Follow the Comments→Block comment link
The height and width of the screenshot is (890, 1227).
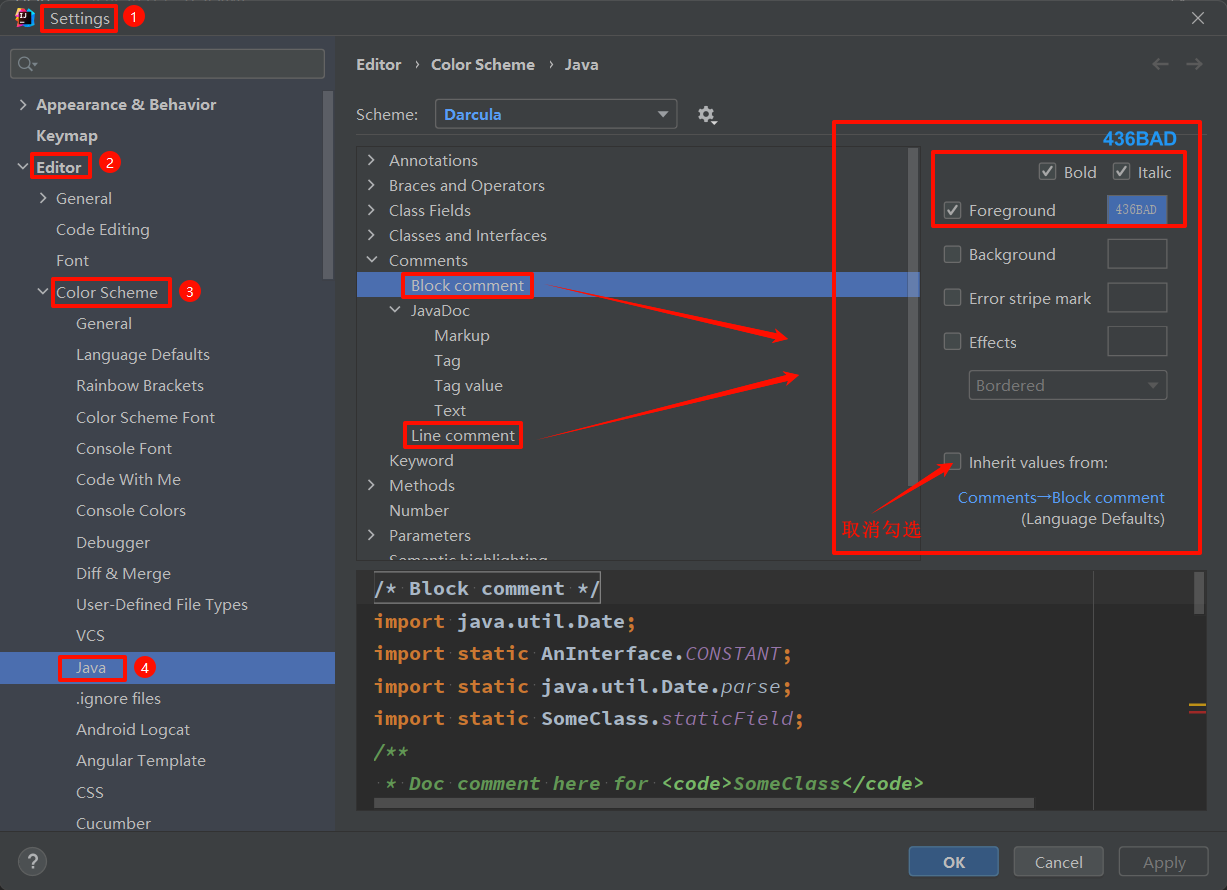click(1061, 497)
